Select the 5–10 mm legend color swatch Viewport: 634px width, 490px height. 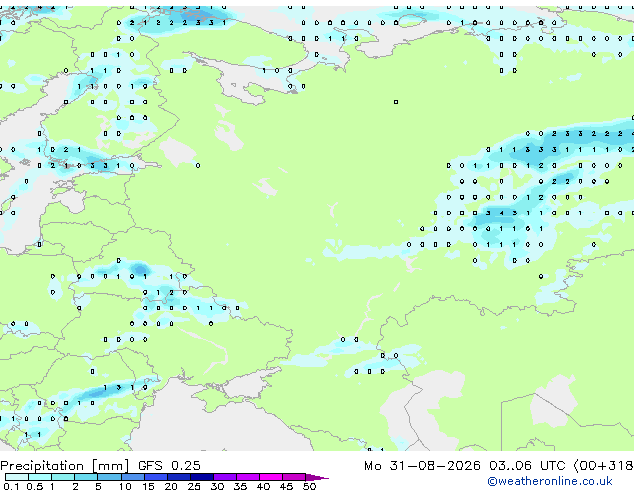click(109, 477)
